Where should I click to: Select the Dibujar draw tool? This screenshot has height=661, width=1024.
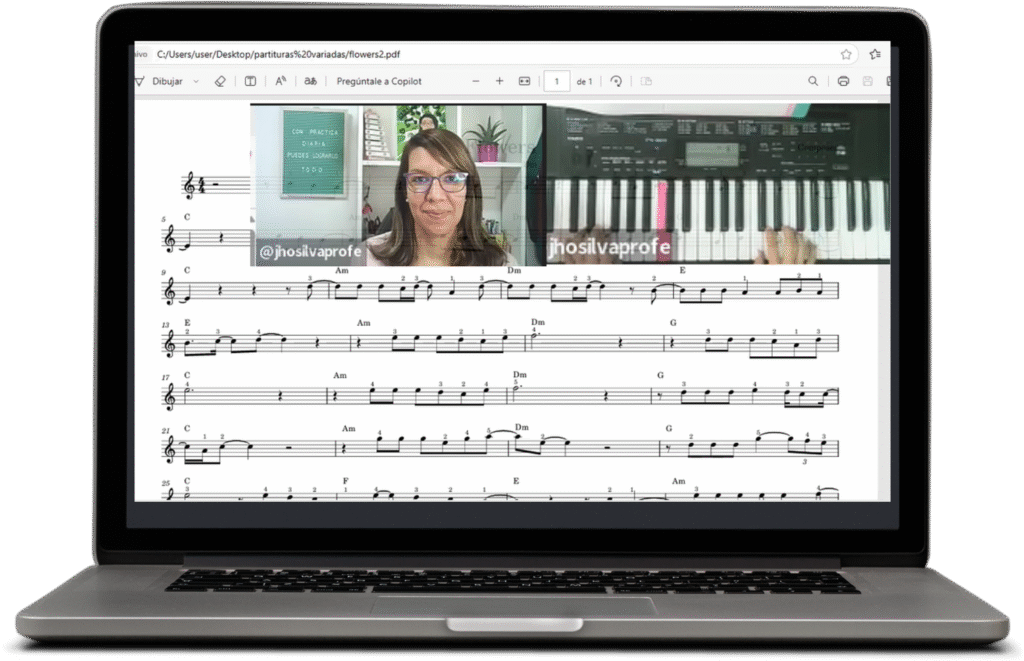tap(158, 81)
